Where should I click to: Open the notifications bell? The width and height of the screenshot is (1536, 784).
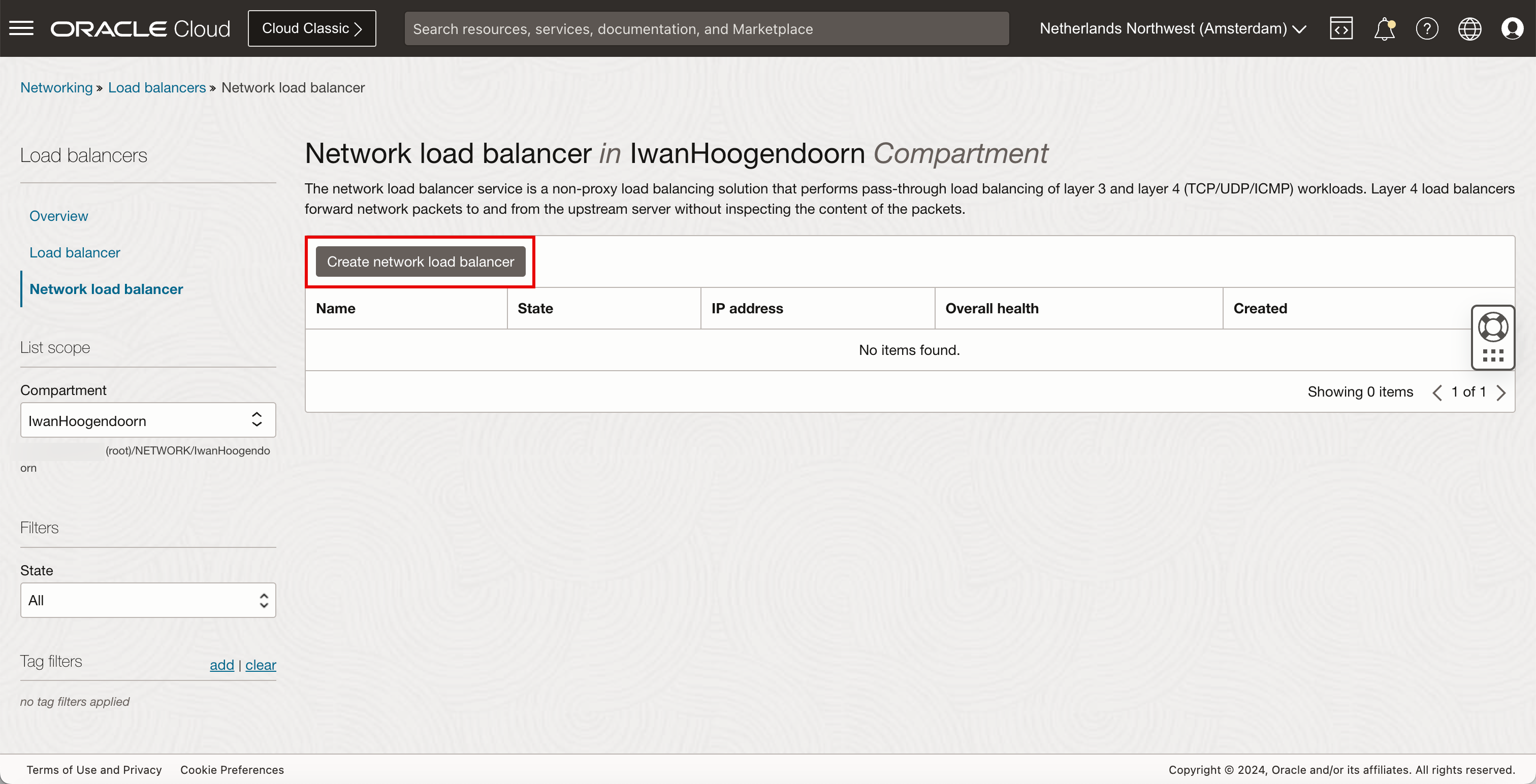(1384, 28)
